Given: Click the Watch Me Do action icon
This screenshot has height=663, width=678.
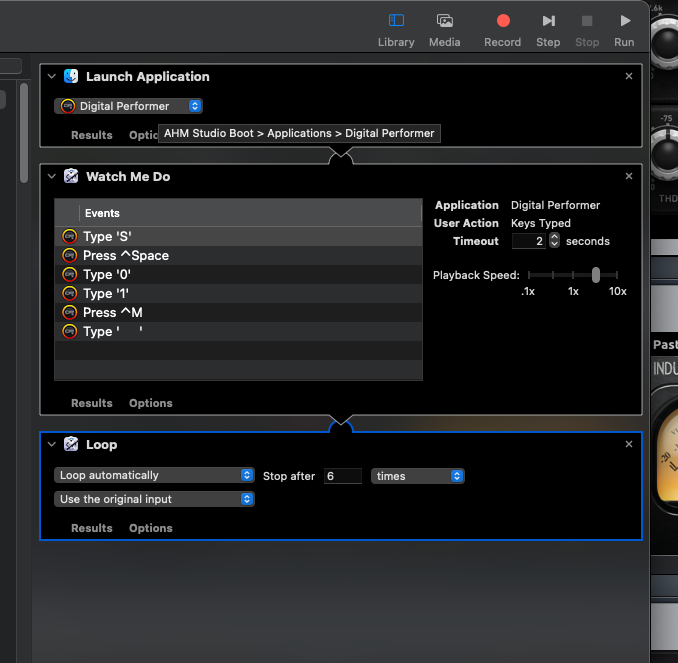Looking at the screenshot, I should tap(71, 176).
